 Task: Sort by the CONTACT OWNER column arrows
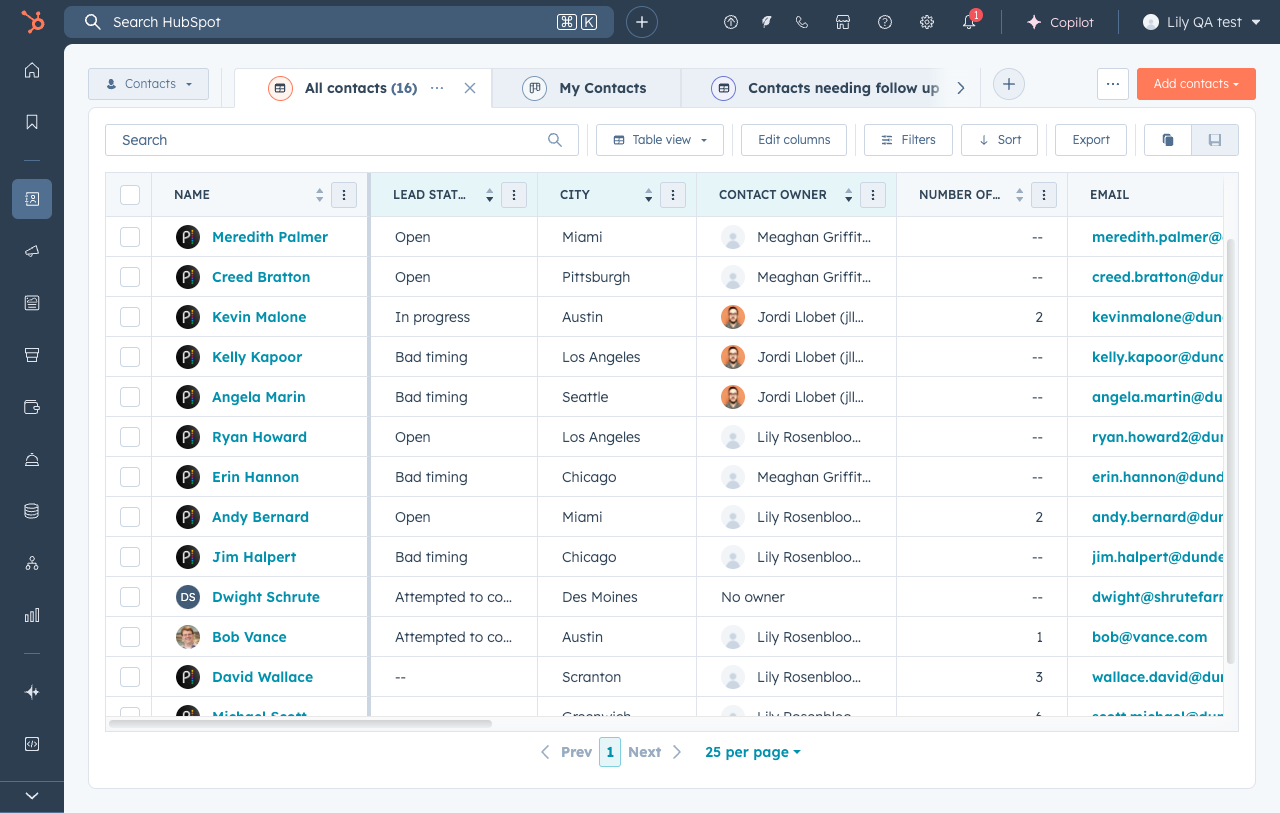tap(849, 195)
